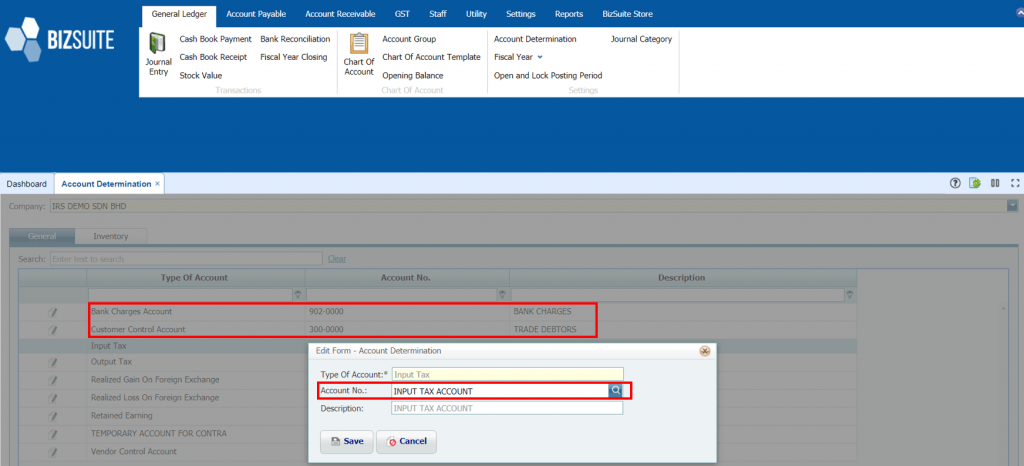Viewport: 1024px width, 466px height.
Task: Close the Account Determination tab
Action: (x=157, y=184)
